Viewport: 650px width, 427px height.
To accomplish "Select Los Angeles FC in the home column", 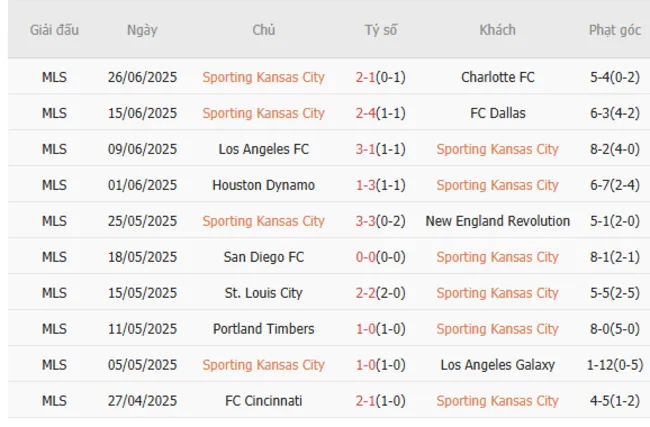I will coord(263,148).
